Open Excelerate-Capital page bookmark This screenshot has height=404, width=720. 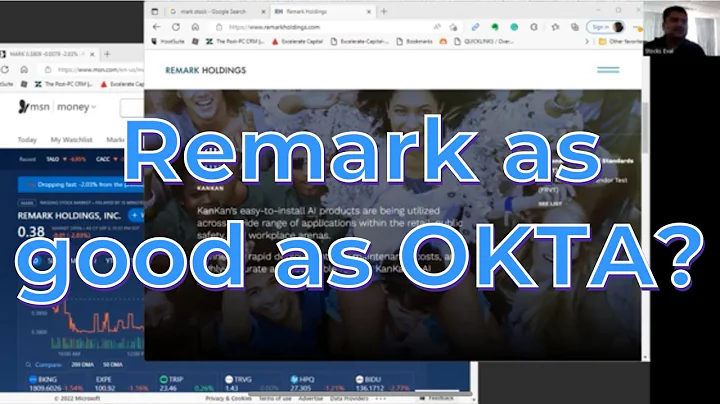point(360,41)
